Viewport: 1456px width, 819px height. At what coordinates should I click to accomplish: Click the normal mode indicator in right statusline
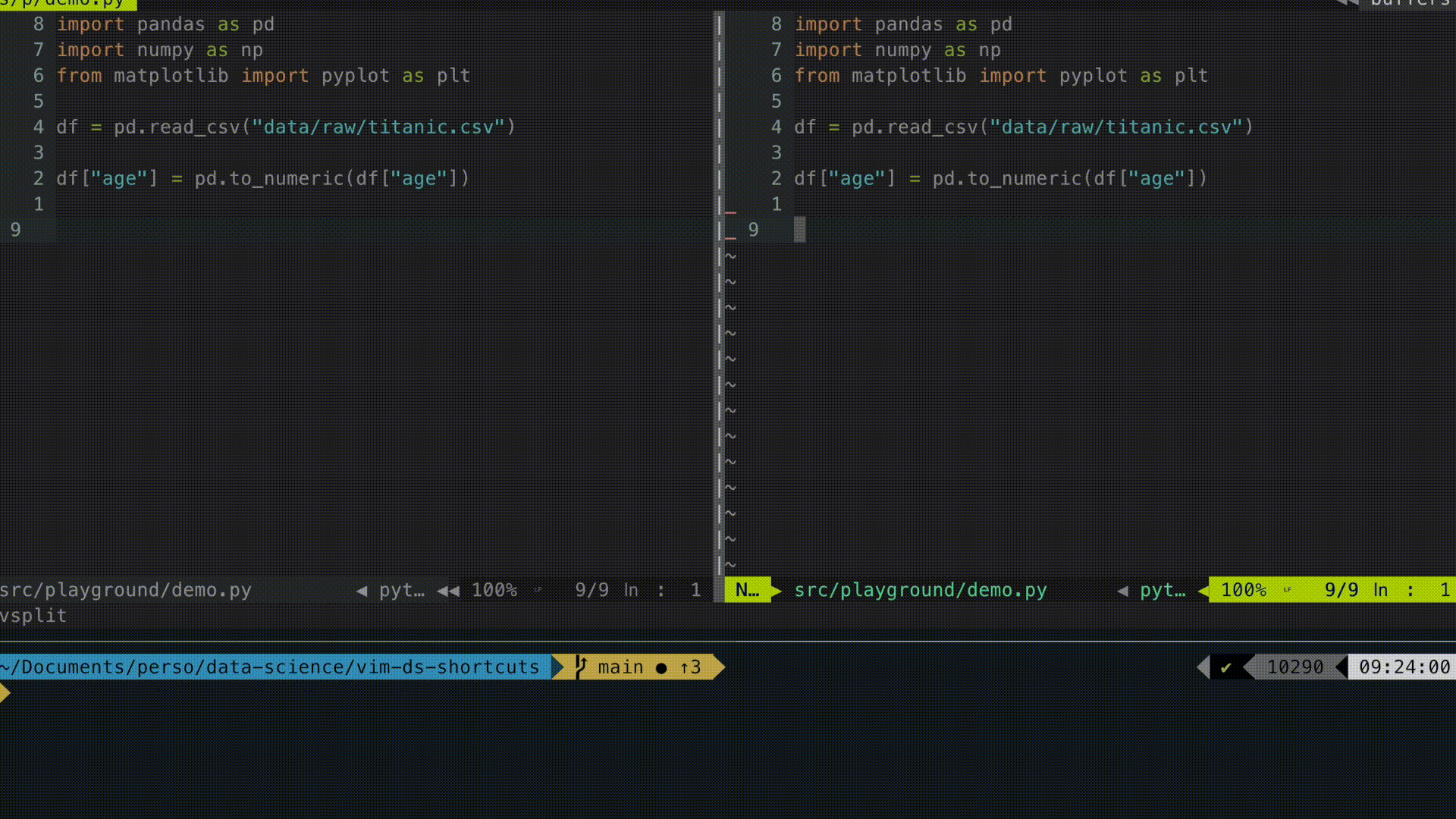(x=746, y=590)
